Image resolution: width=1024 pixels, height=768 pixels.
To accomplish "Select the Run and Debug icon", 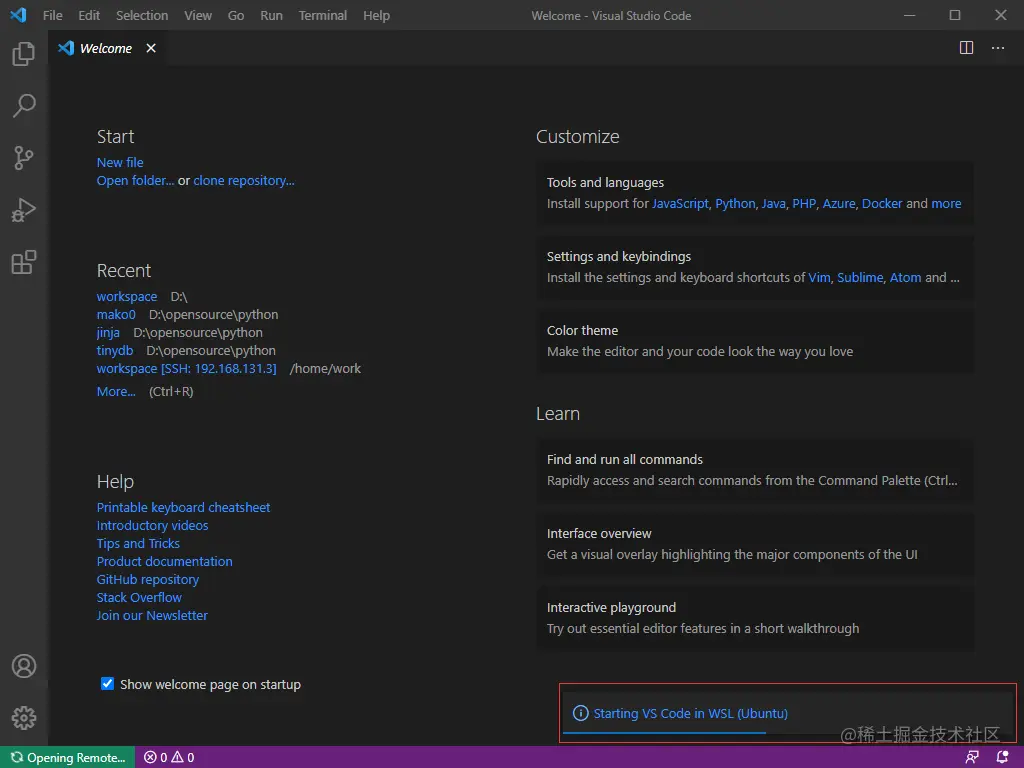I will point(23,210).
